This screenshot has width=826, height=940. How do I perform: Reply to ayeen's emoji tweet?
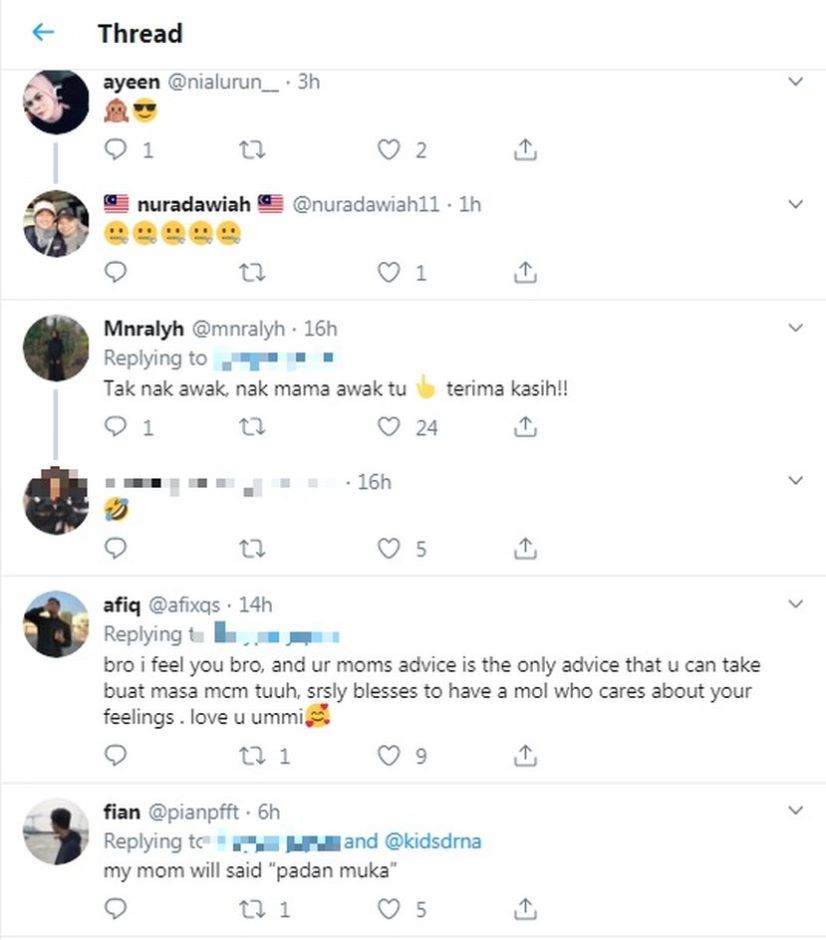[x=116, y=150]
